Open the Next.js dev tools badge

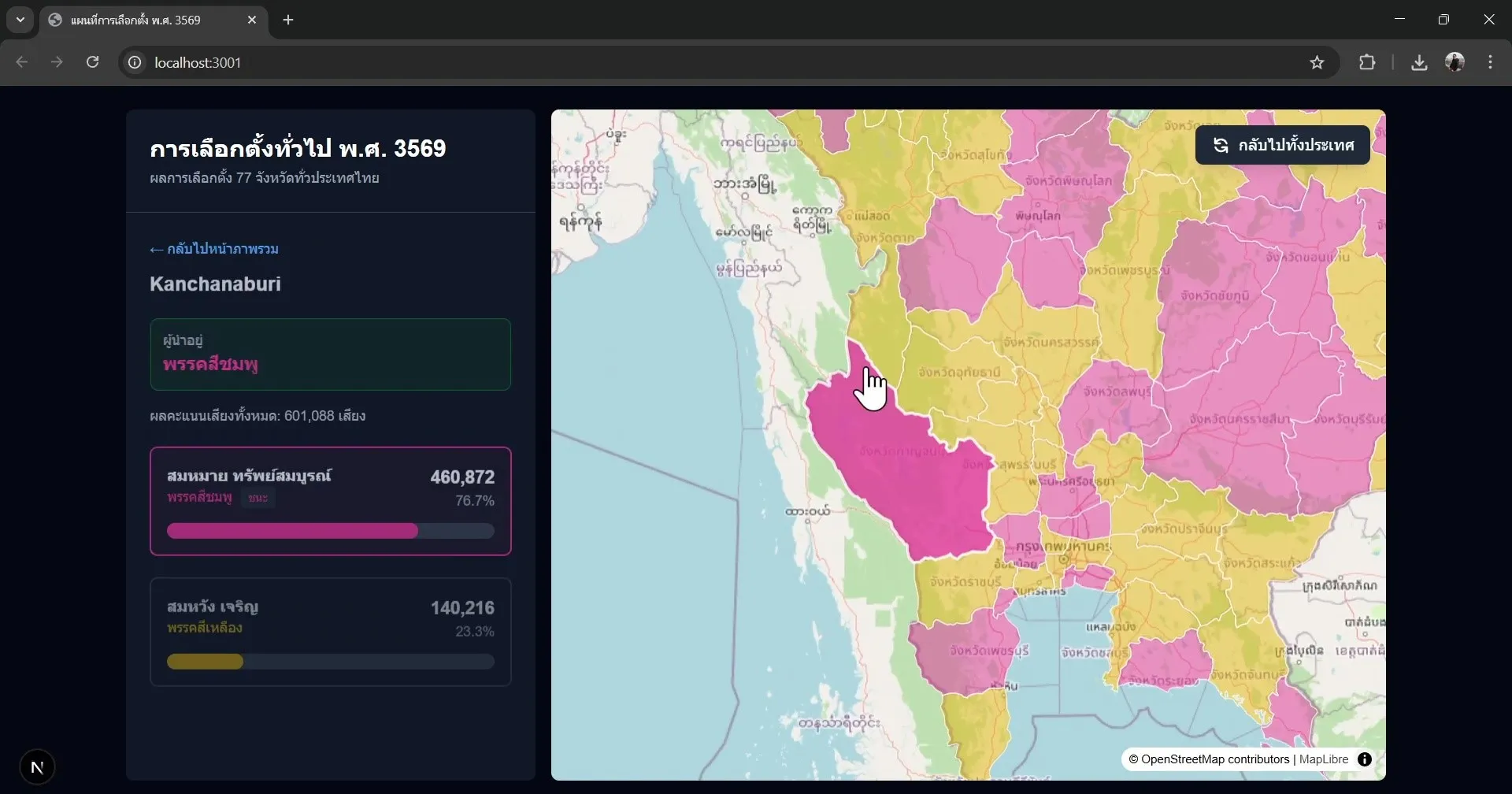(37, 767)
